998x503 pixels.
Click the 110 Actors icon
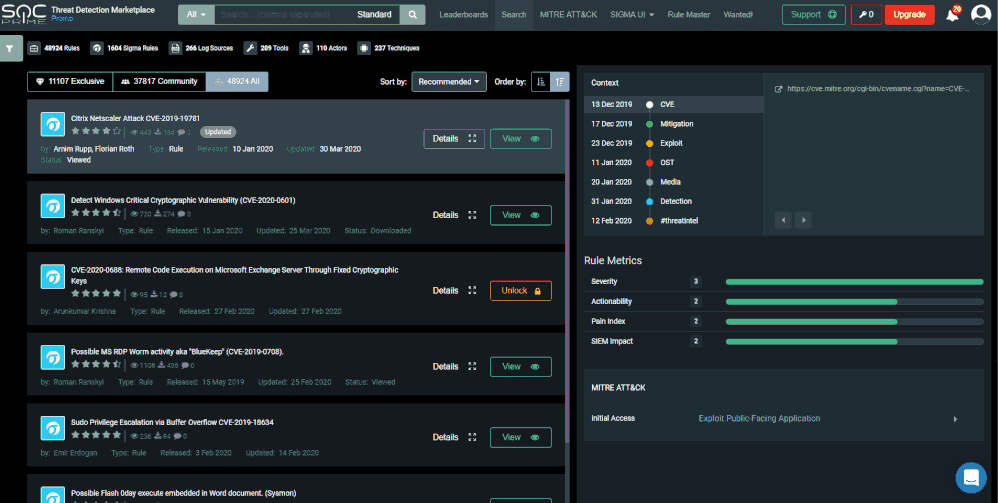pos(306,48)
